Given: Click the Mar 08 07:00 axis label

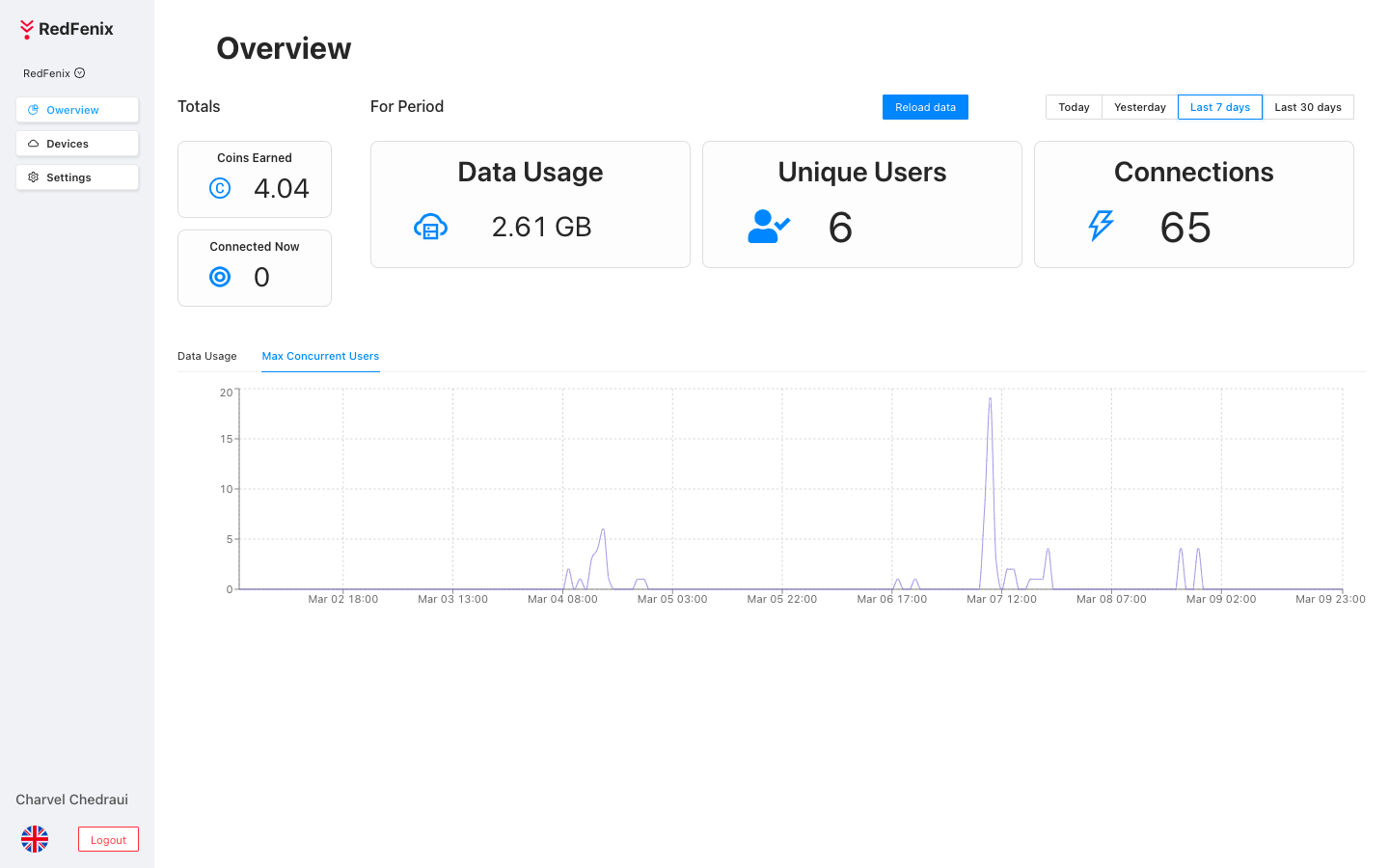Looking at the screenshot, I should coord(1111,599).
